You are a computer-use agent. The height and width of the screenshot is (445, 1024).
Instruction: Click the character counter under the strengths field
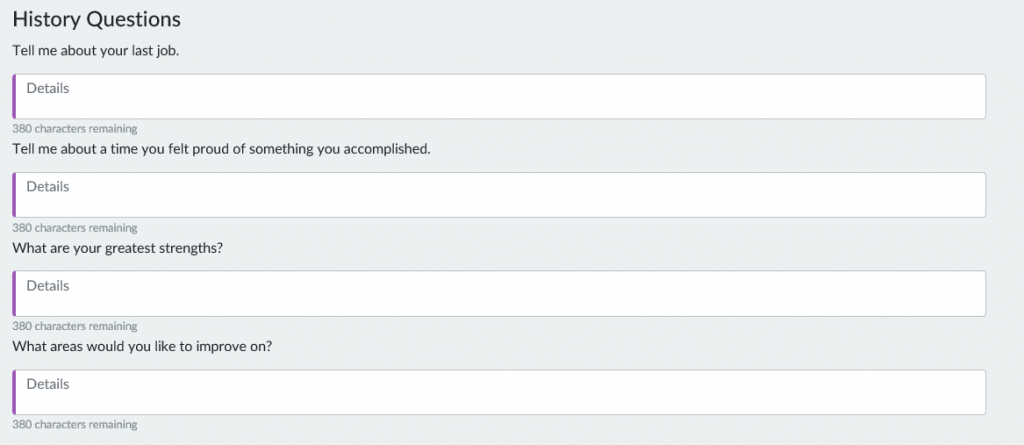coord(74,326)
